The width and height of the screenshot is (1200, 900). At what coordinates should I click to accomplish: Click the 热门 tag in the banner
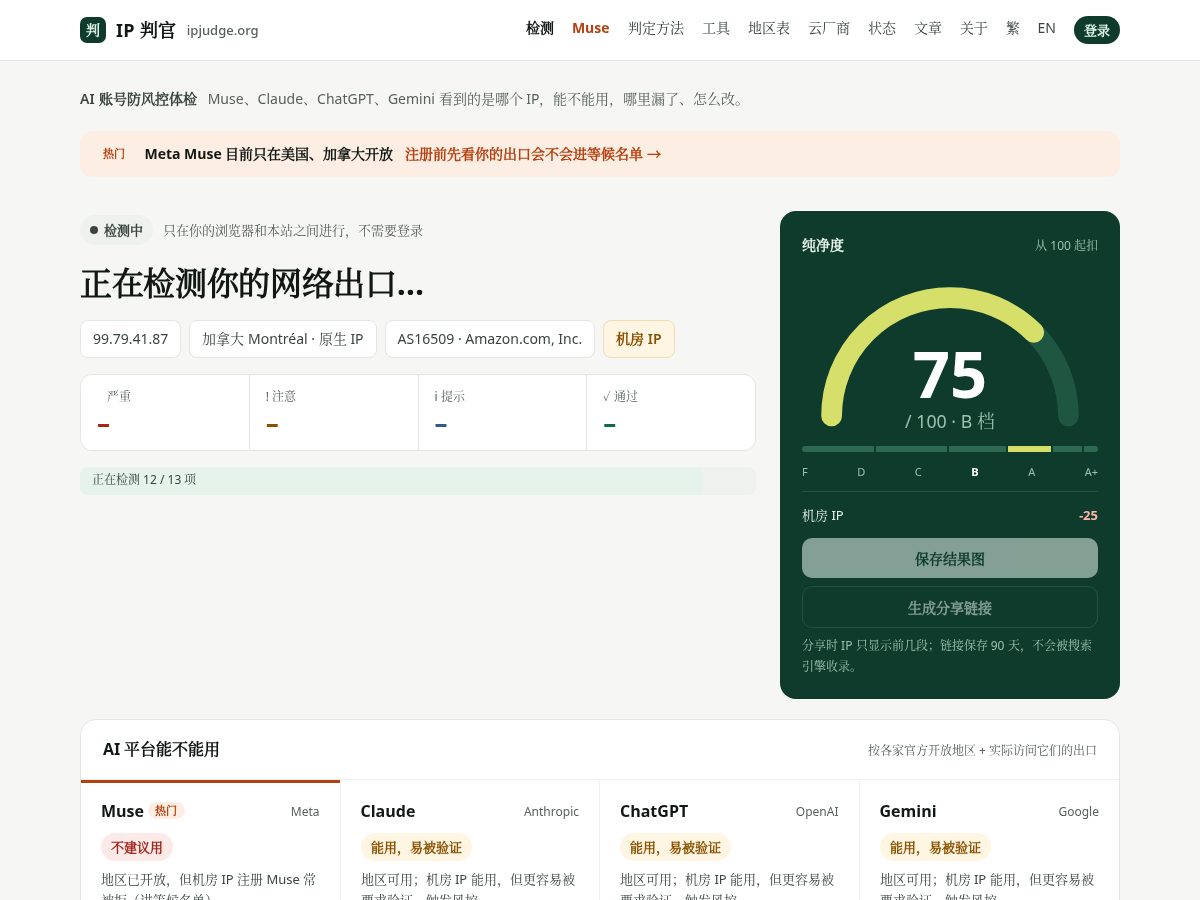(x=114, y=154)
